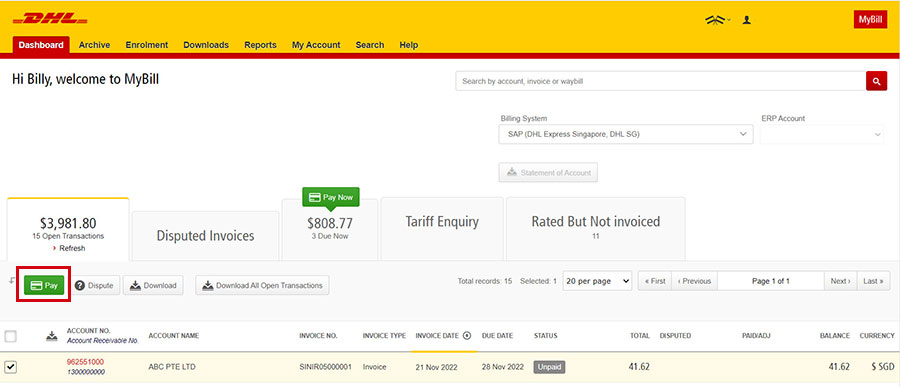Go to the Enrolment menu
The width and height of the screenshot is (900, 387).
147,45
